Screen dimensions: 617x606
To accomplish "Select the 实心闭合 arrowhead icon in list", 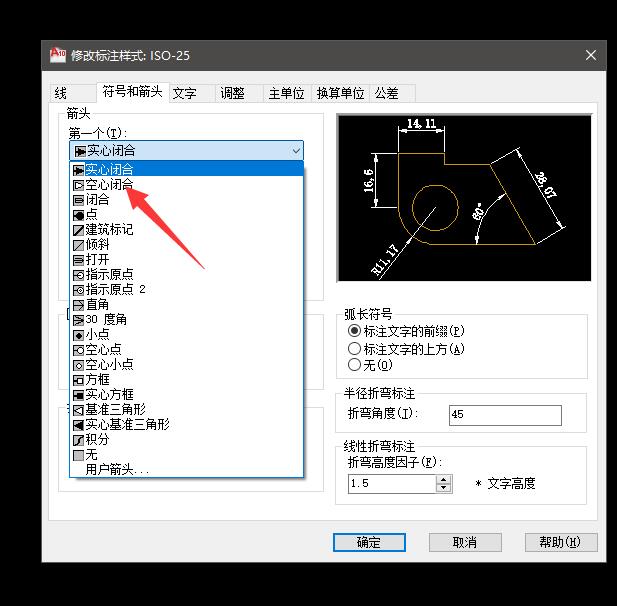I will (x=79, y=170).
